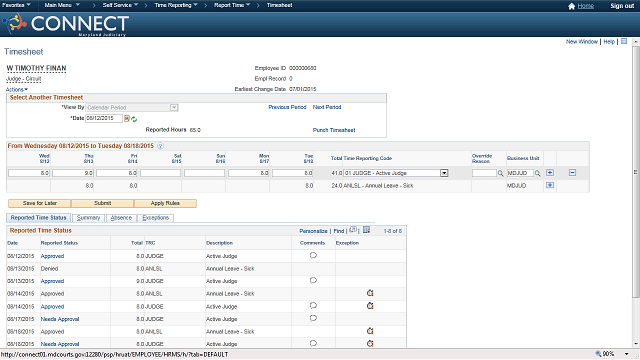
Task: Click exception icon for 08/18/2015 ANLSL row
Action: point(370,331)
